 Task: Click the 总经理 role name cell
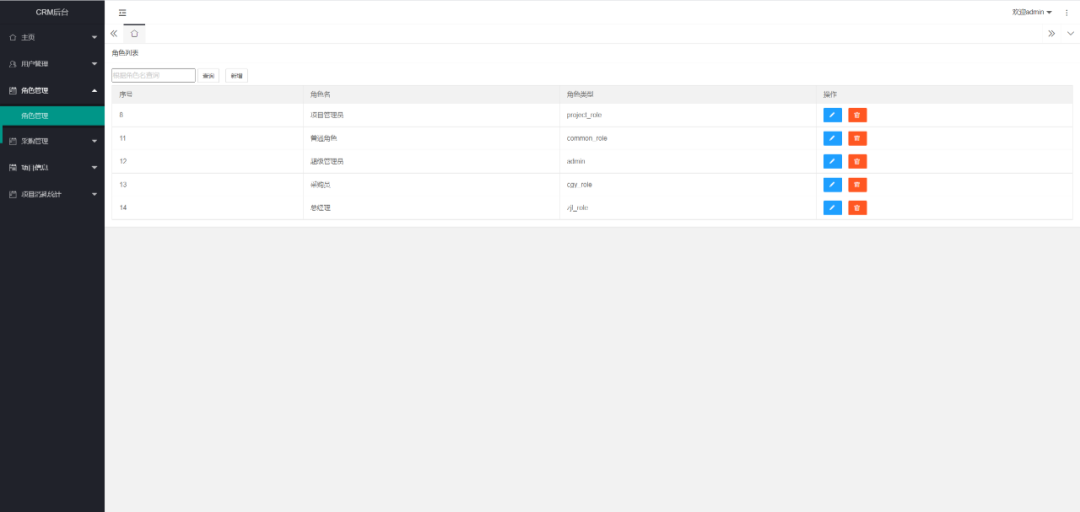[431, 207]
